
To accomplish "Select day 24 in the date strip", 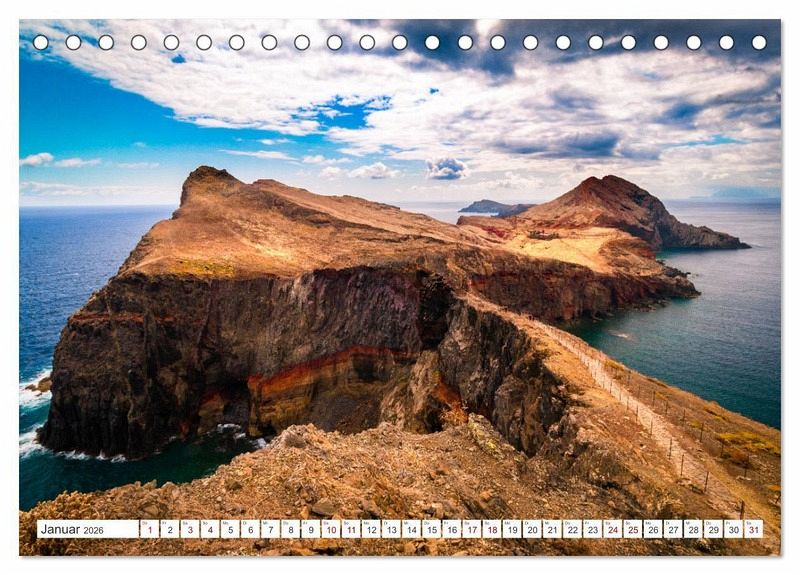I will pos(613,529).
